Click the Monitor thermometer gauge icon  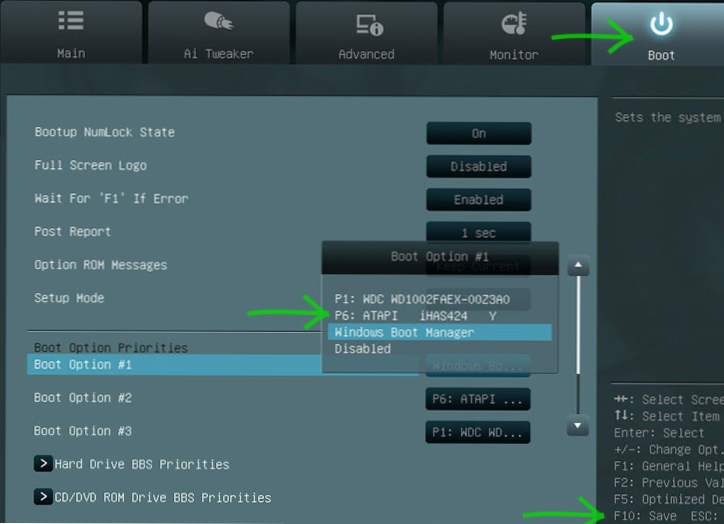514,24
